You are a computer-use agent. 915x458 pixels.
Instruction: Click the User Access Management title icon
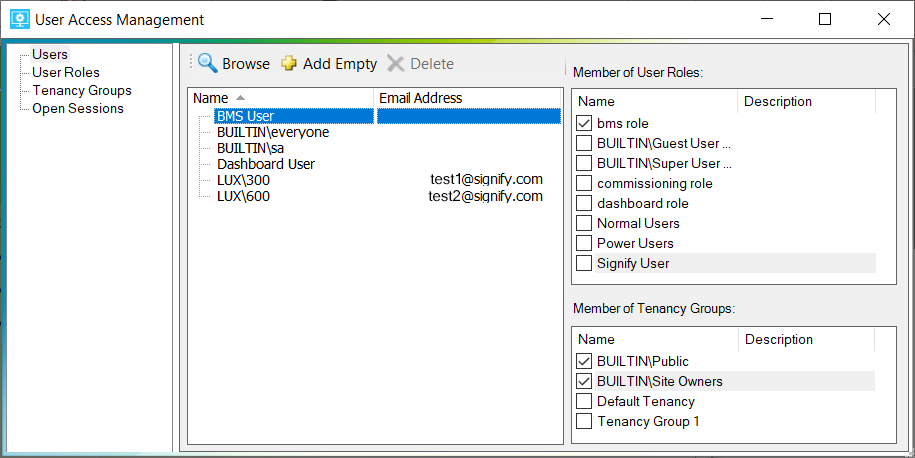19,19
